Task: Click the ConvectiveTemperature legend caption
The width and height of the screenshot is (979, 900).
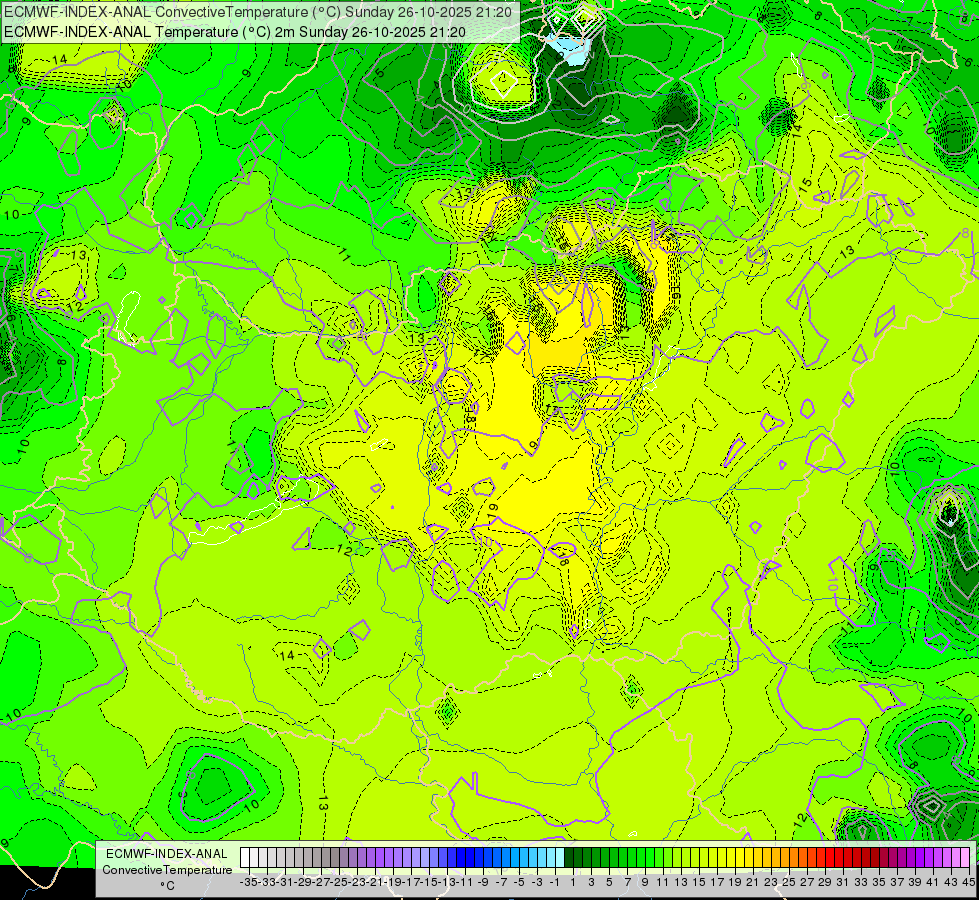Action: pos(167,869)
